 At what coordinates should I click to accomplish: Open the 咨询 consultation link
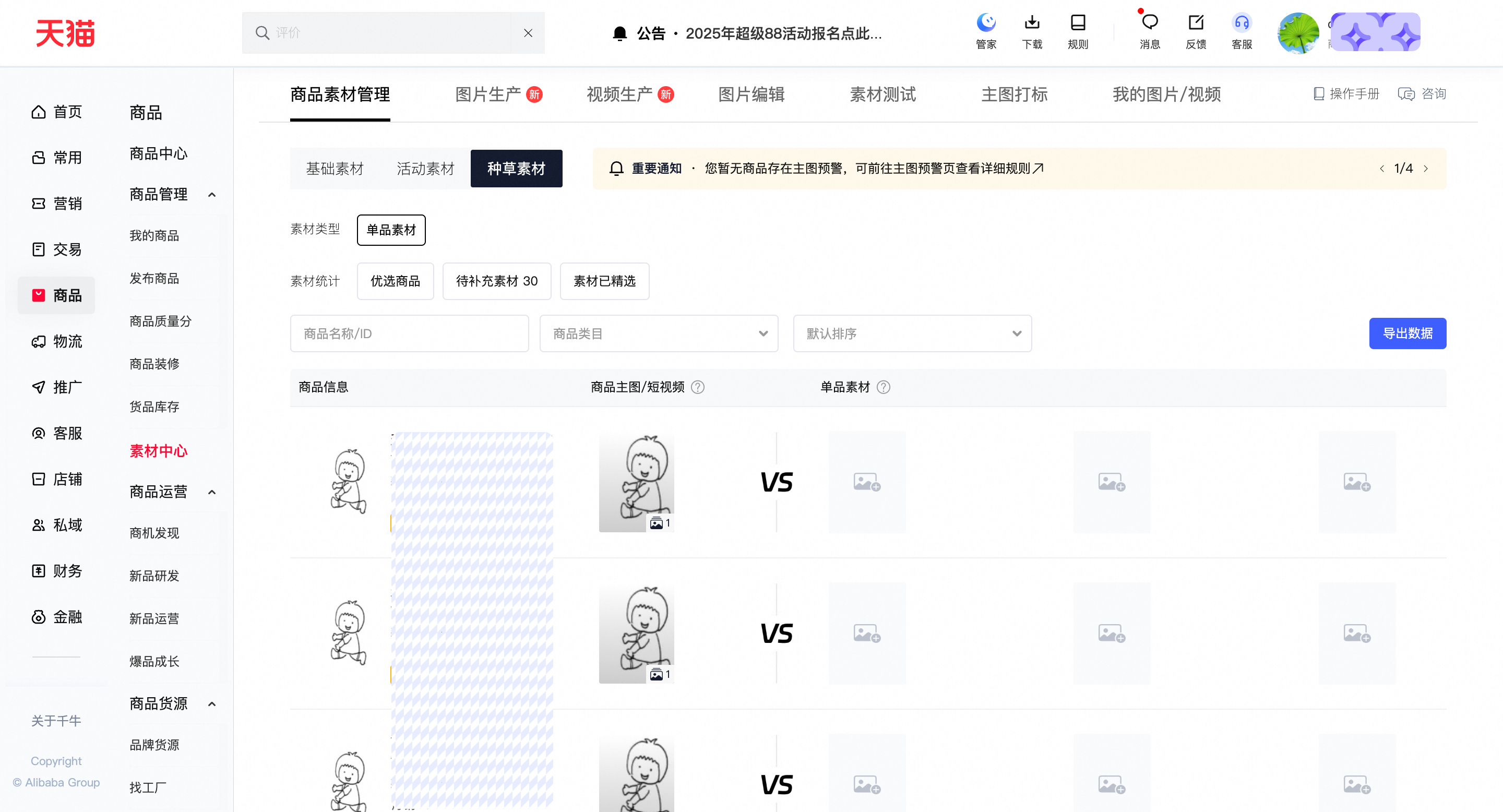pyautogui.click(x=1422, y=94)
